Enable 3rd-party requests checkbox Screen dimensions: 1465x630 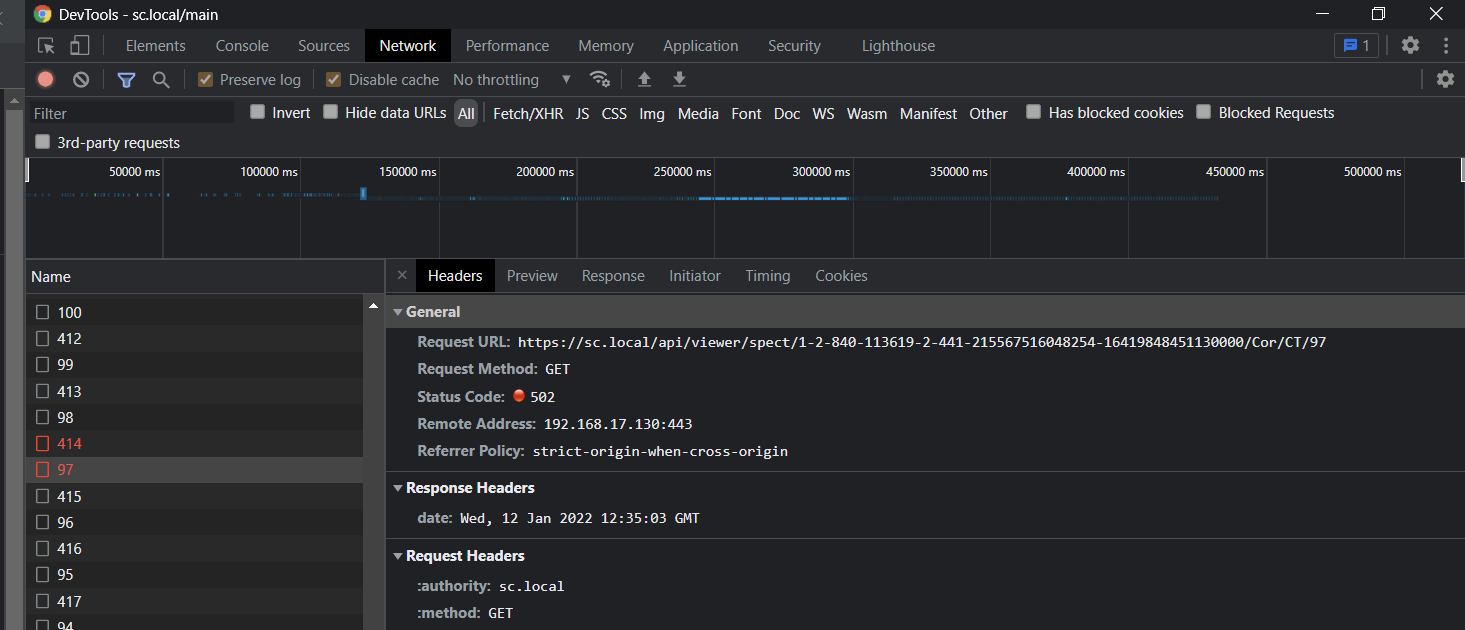coord(42,142)
